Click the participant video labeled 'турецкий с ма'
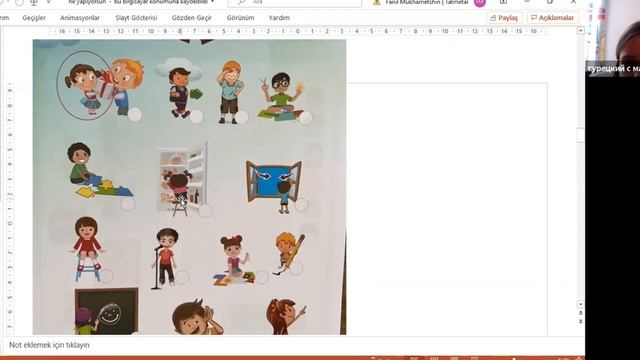The height and width of the screenshot is (360, 640). pyautogui.click(x=613, y=38)
